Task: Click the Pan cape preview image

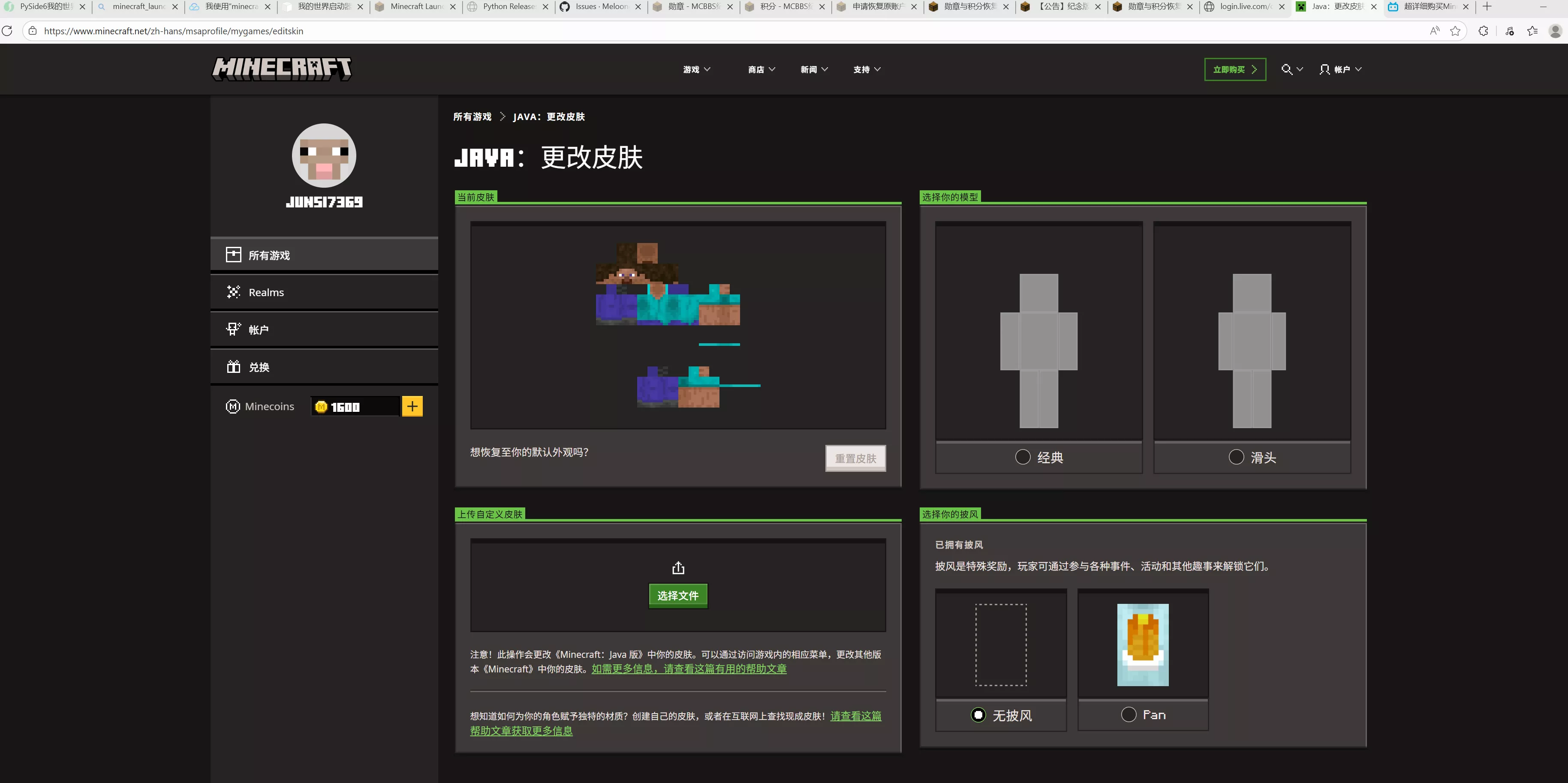Action: click(1143, 645)
